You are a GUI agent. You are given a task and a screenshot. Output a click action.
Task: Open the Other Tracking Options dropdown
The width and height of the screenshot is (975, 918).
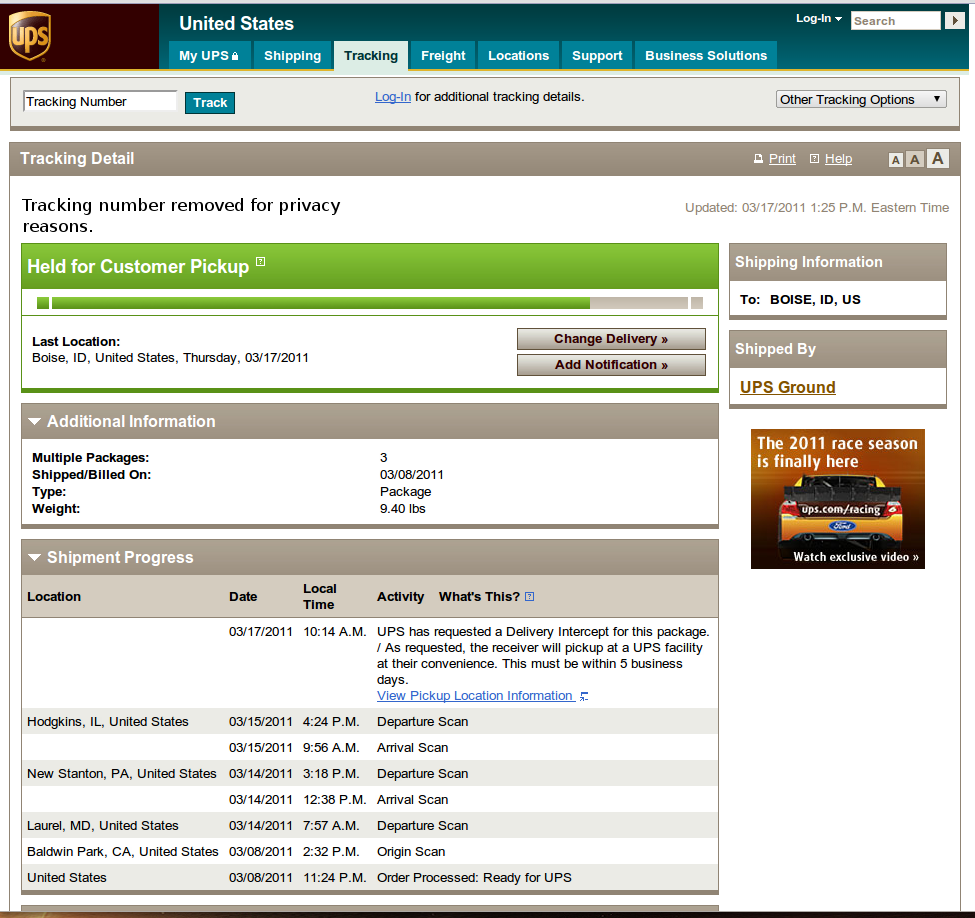pyautogui.click(x=861, y=100)
